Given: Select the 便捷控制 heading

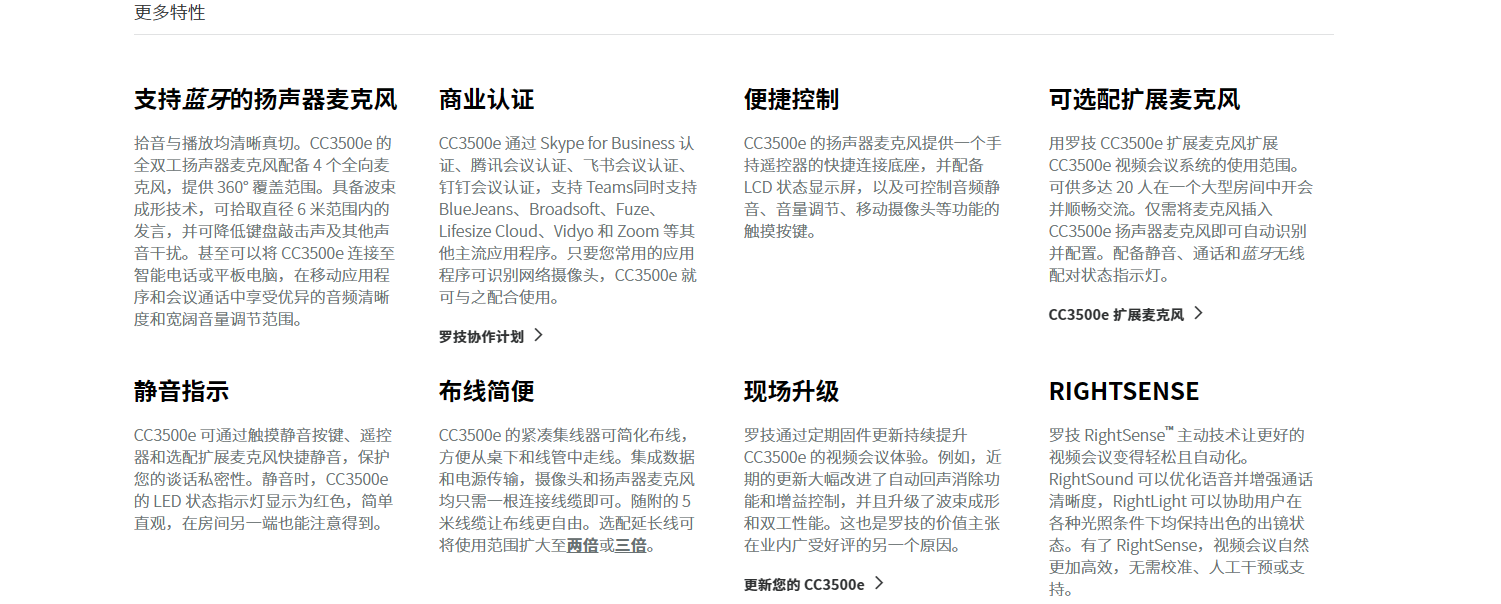Looking at the screenshot, I should 792,99.
